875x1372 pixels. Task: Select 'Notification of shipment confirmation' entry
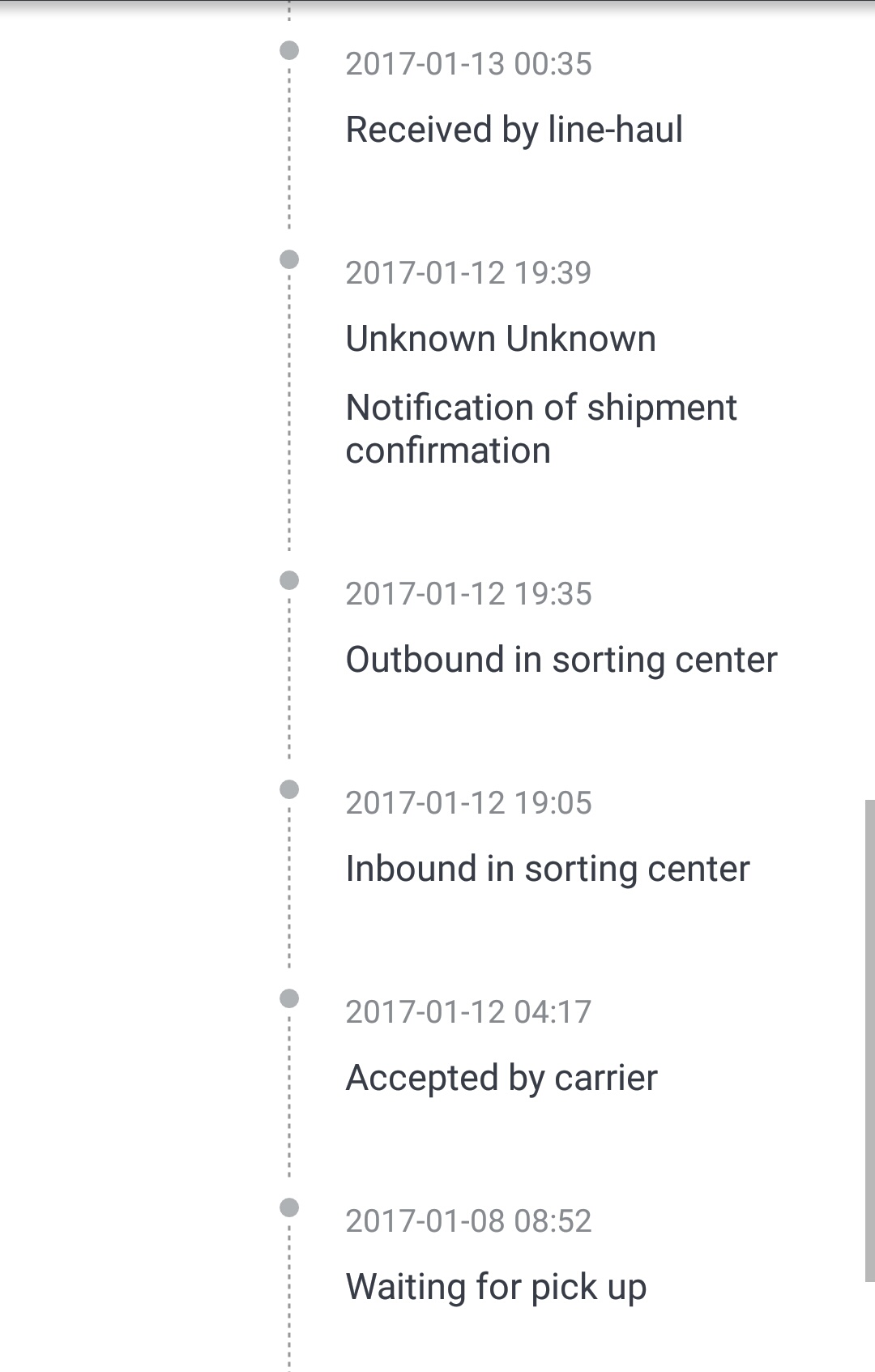coord(540,429)
